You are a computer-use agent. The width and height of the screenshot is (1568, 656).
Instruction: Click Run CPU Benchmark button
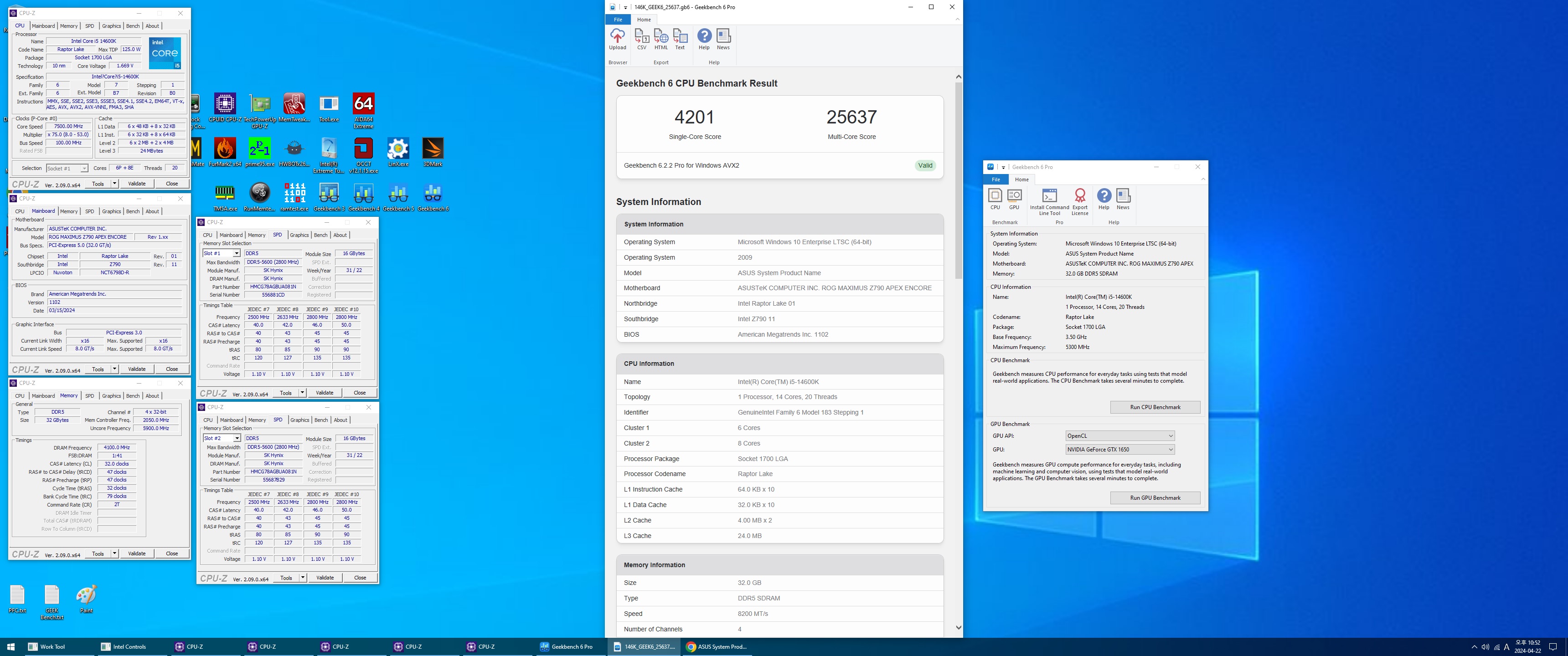coord(1155,407)
